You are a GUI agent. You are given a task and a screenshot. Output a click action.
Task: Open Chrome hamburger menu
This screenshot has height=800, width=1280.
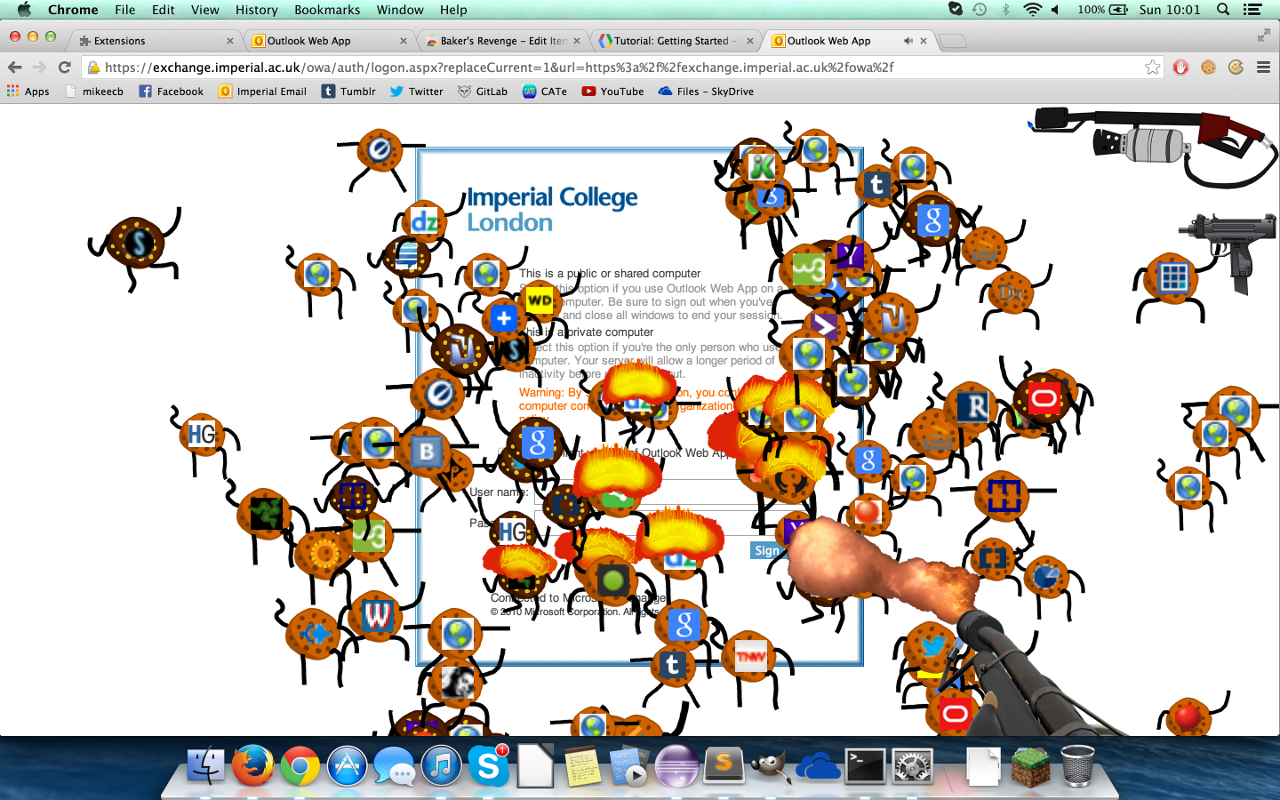[1262, 67]
